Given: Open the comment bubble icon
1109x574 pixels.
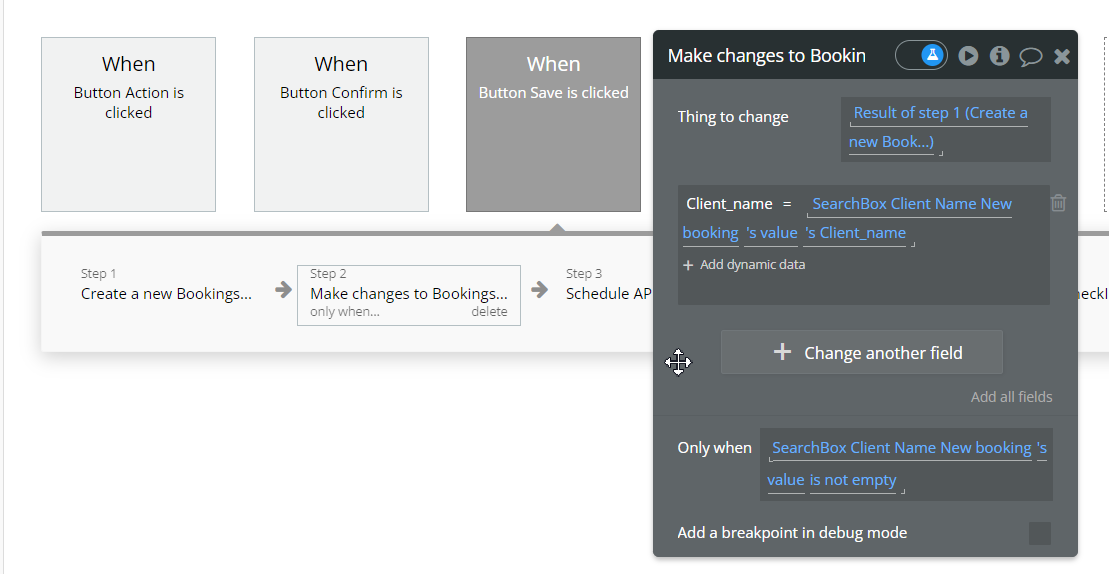Looking at the screenshot, I should coord(1030,57).
